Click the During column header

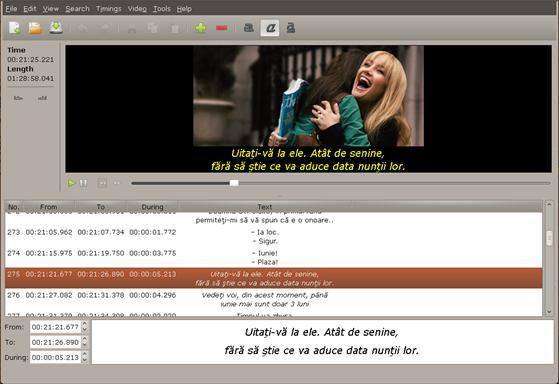coord(153,207)
